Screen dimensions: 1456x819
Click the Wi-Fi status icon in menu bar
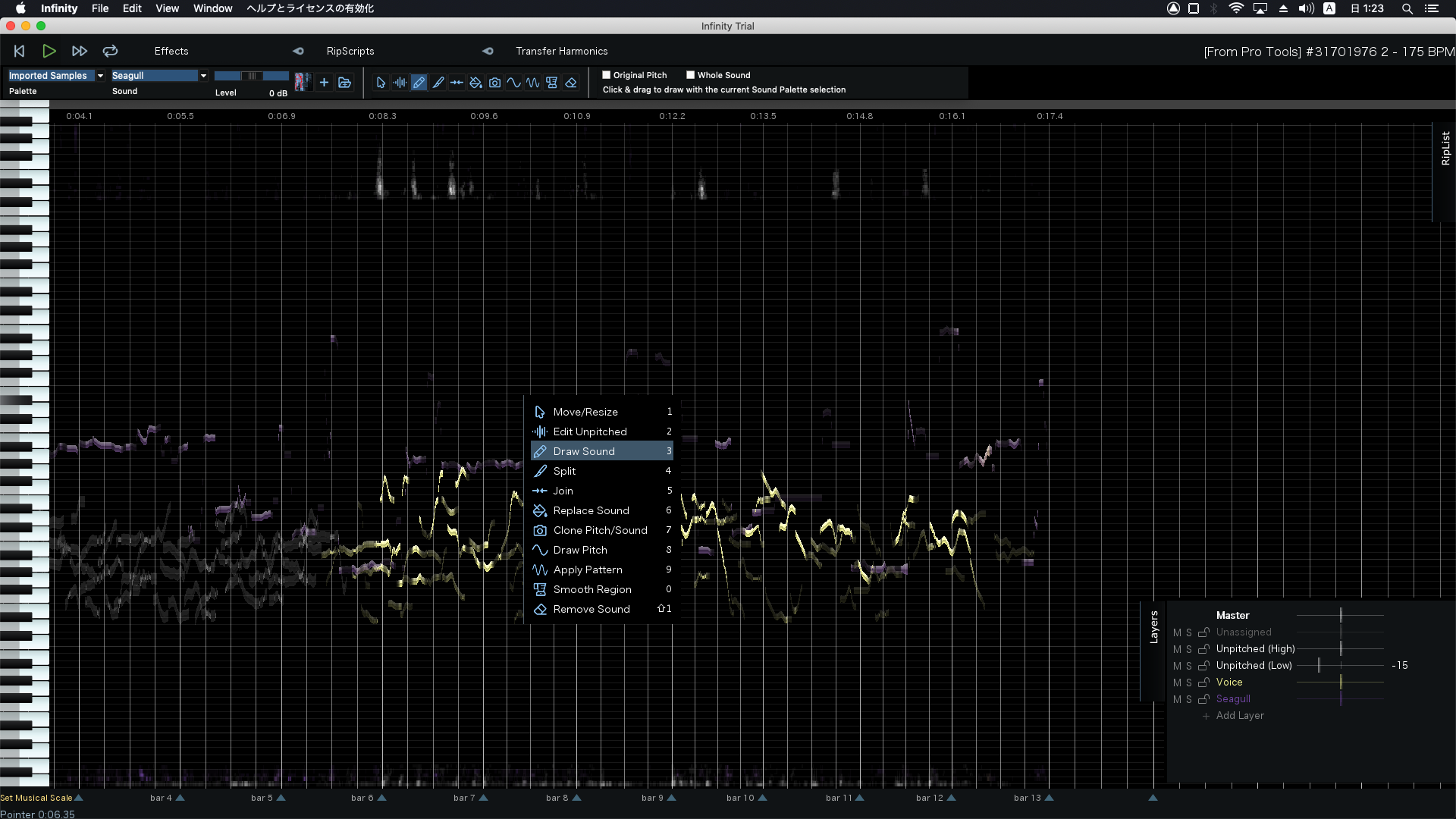pyautogui.click(x=1236, y=8)
